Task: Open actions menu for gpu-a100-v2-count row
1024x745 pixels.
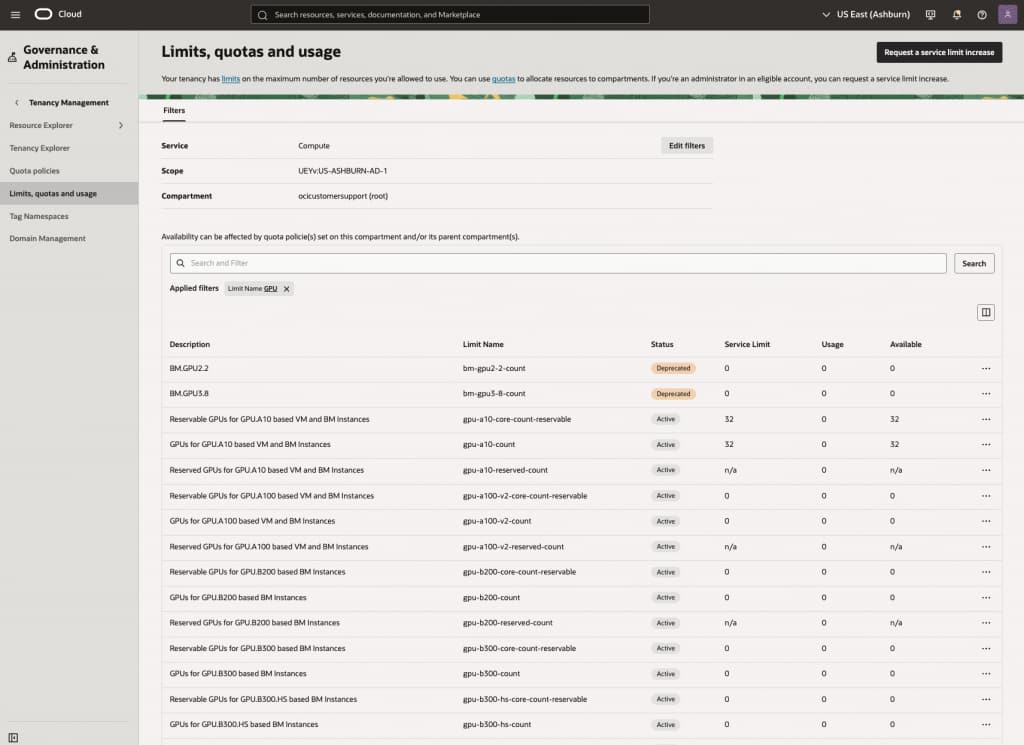Action: click(x=985, y=521)
